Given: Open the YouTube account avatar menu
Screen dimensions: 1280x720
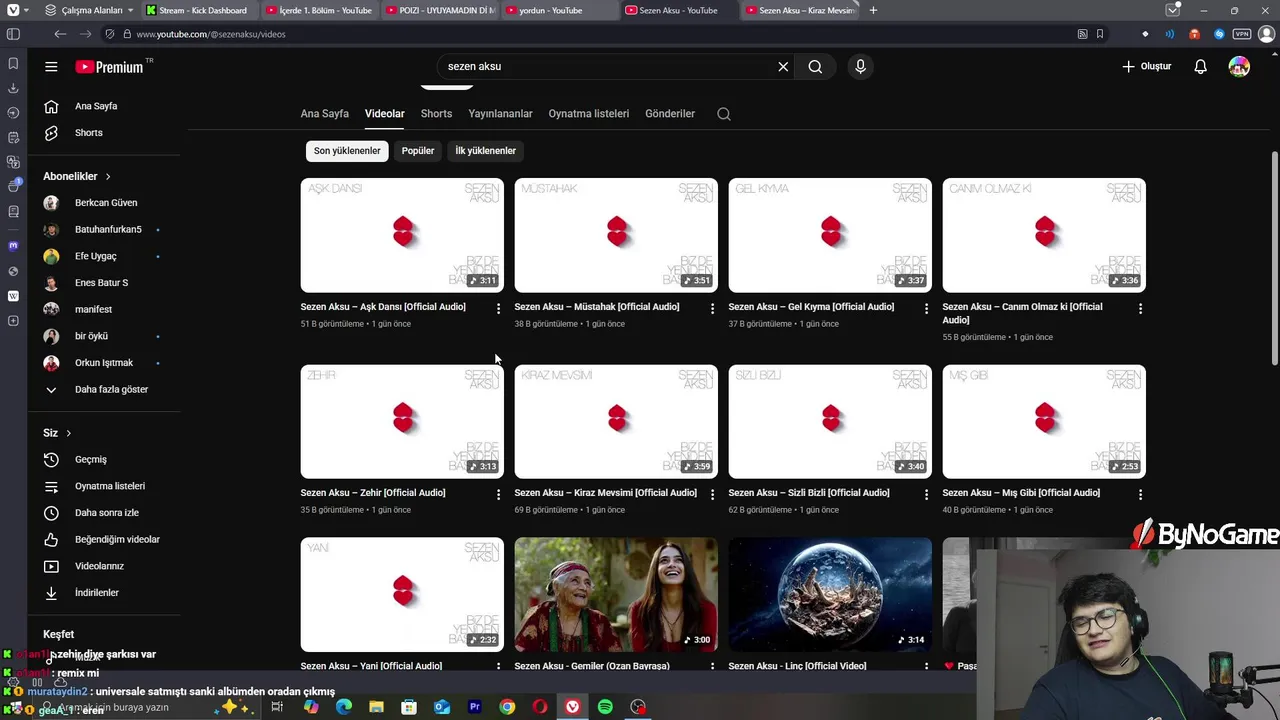Looking at the screenshot, I should point(1239,67).
